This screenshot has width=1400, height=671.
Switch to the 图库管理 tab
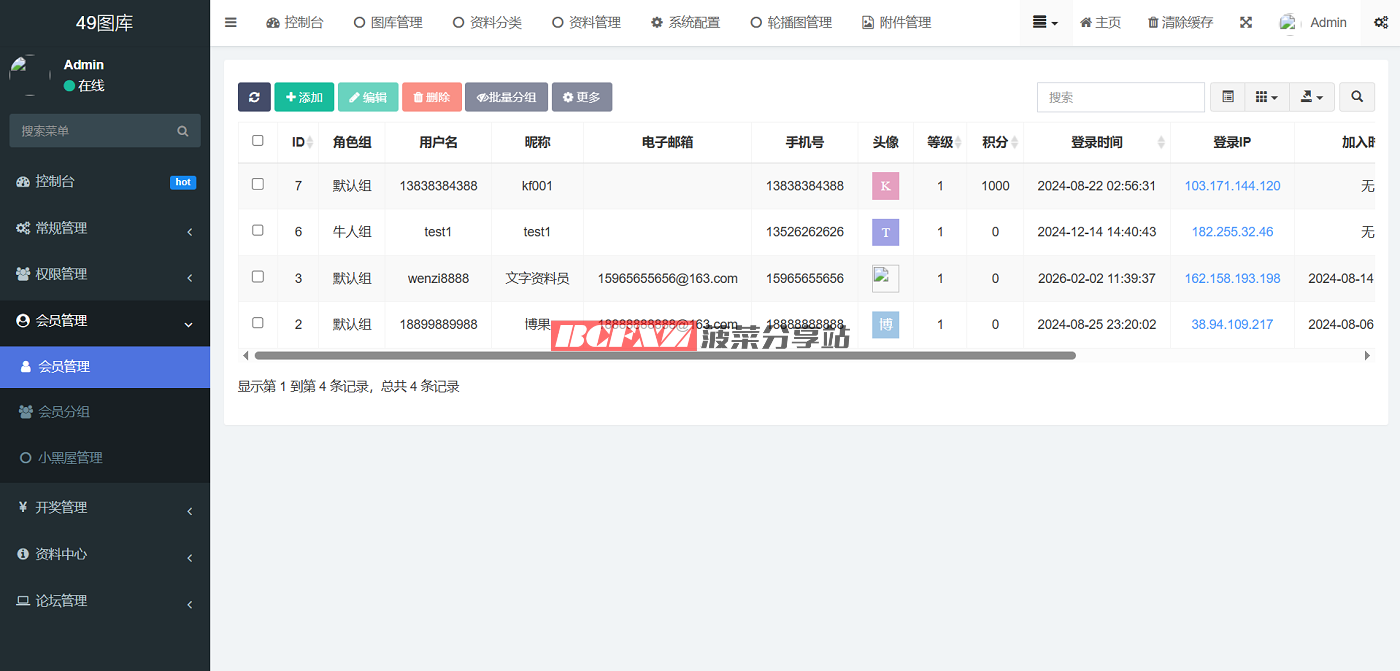click(388, 22)
